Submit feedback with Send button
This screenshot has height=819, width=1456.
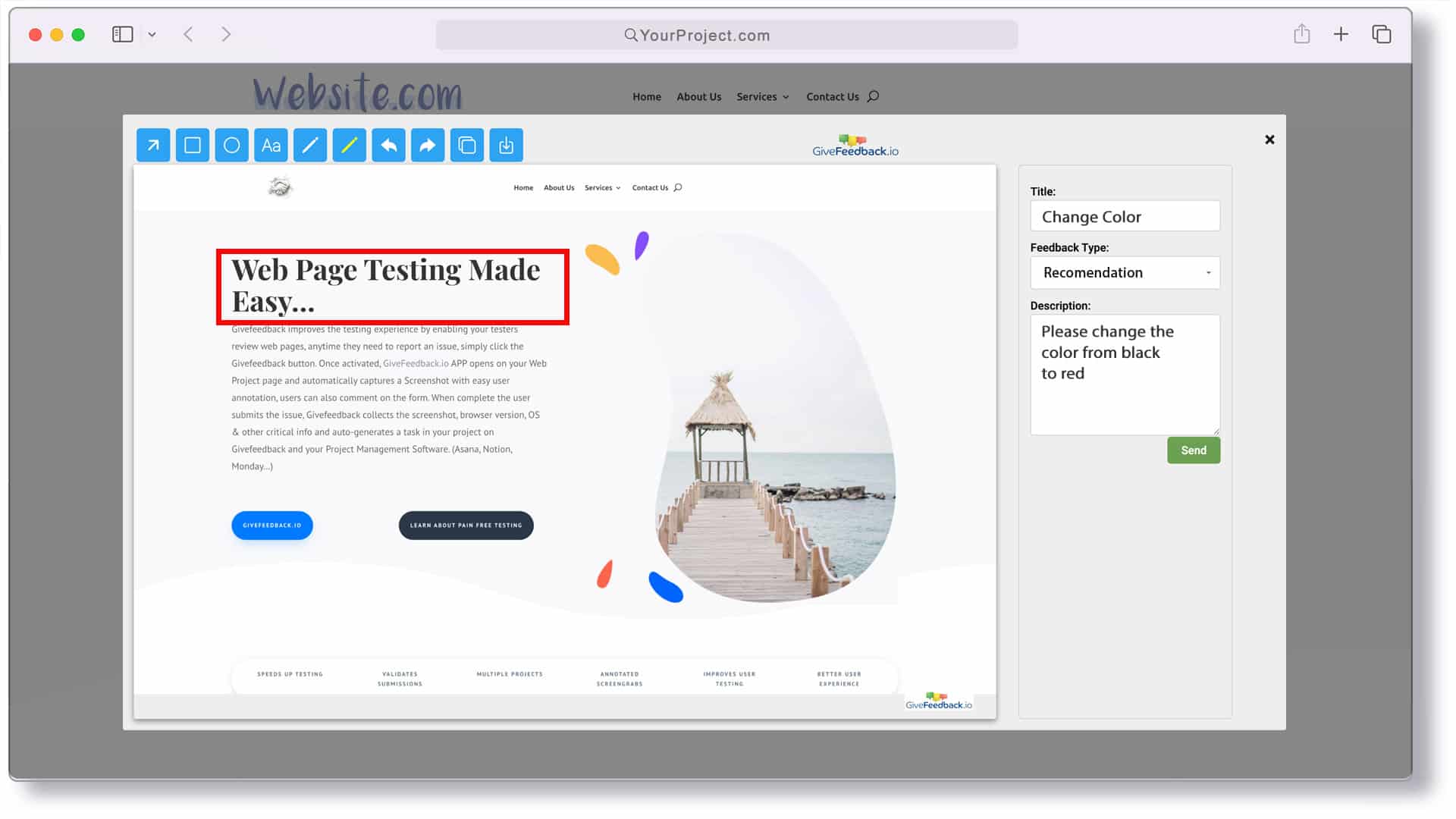(x=1193, y=450)
